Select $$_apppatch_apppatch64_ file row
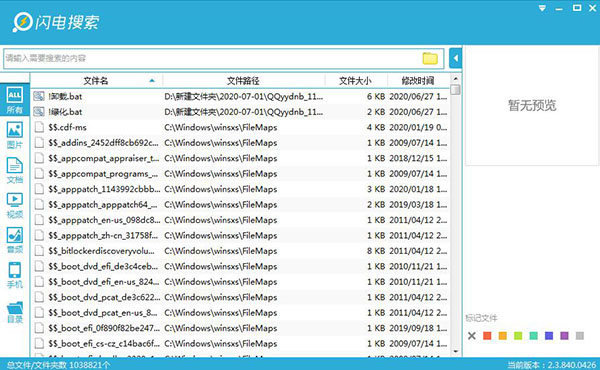 (240, 204)
